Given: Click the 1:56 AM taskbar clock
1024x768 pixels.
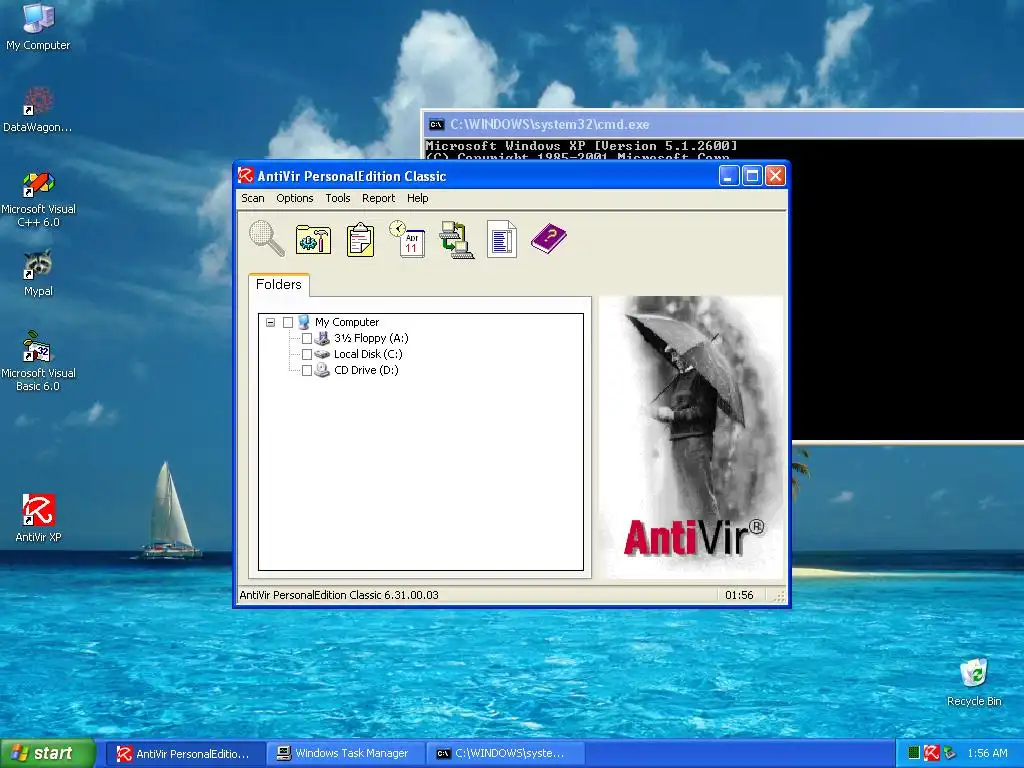Looking at the screenshot, I should pos(987,753).
